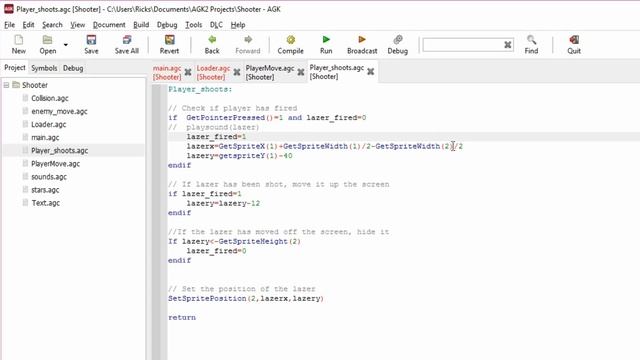Click the 'SetSpritePosition(2,lazerx,lazery)' line
640x360 pixels.
tap(246, 298)
